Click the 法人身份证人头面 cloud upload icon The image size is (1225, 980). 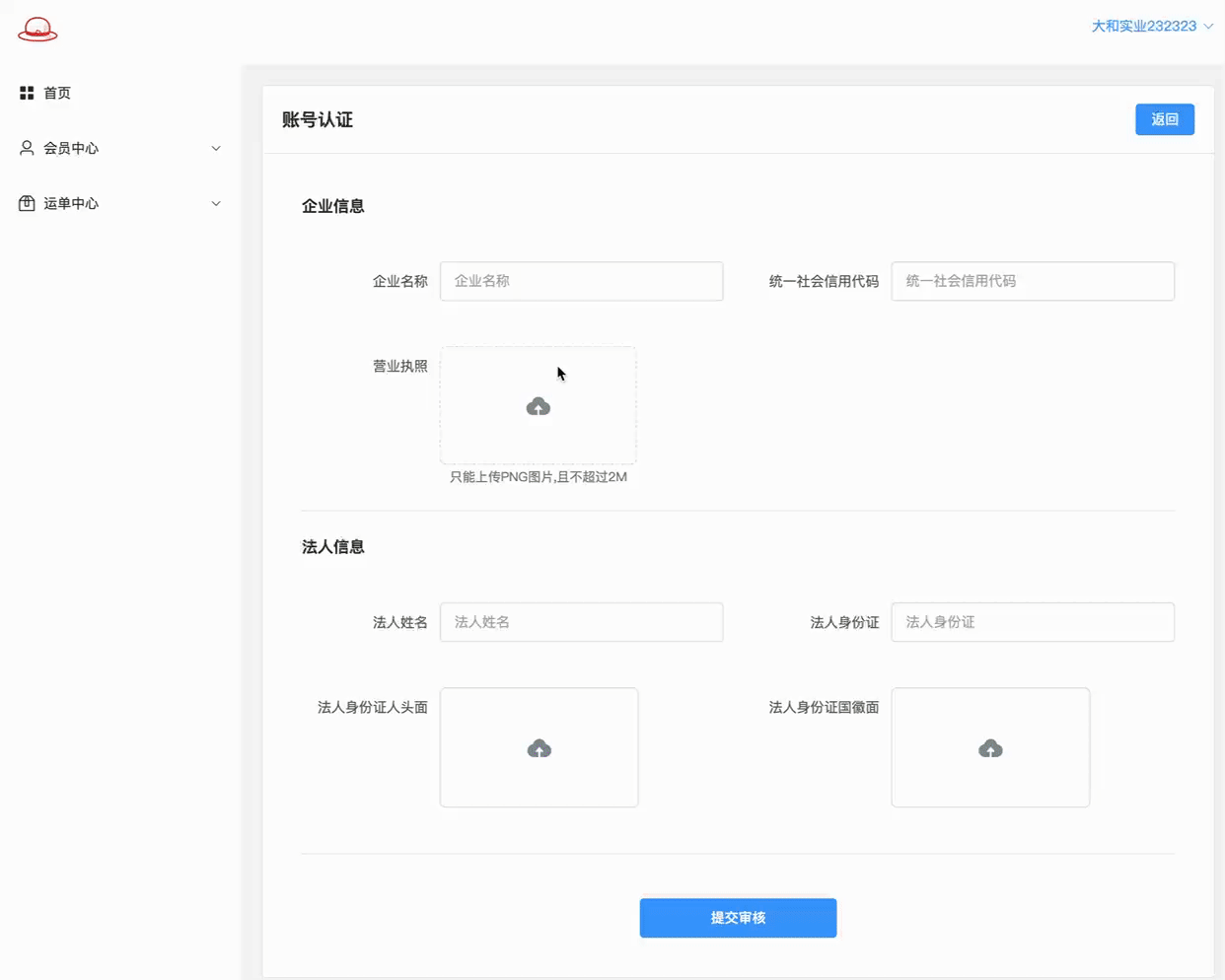(539, 748)
